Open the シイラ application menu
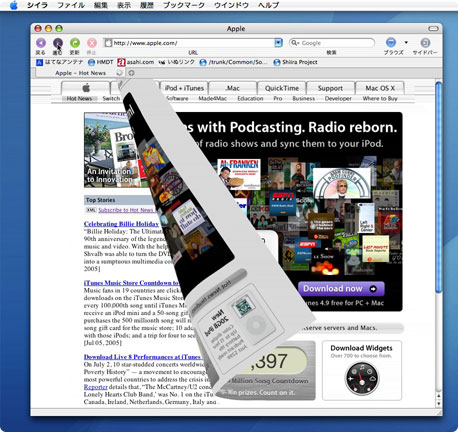458x432 pixels. [37, 5]
